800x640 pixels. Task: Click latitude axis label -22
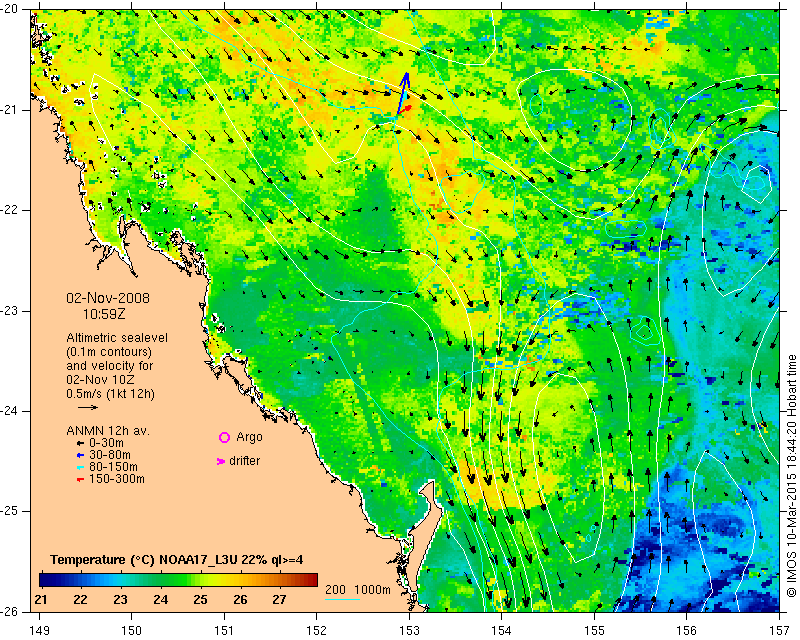[9, 210]
